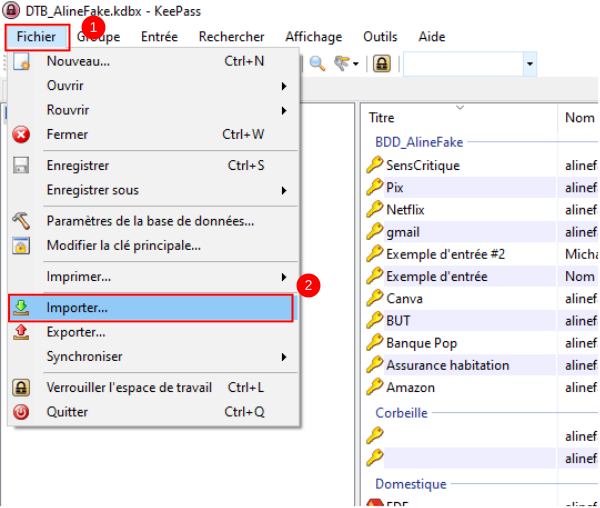Click the key icon of Netflix
The image size is (600, 508).
pyautogui.click(x=375, y=209)
